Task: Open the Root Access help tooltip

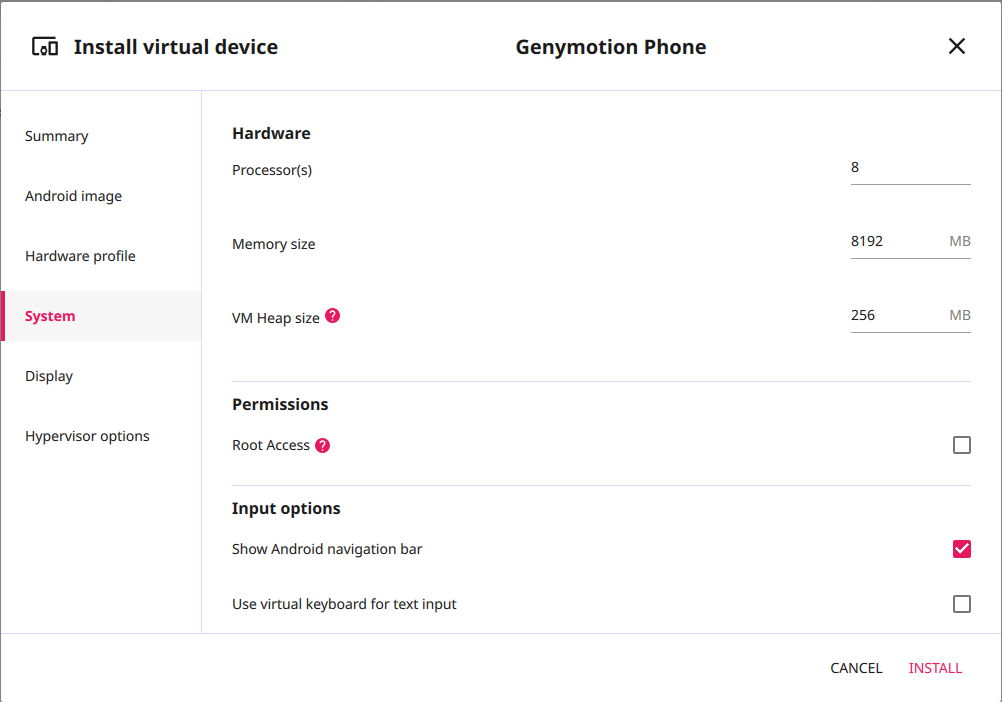Action: coord(322,444)
